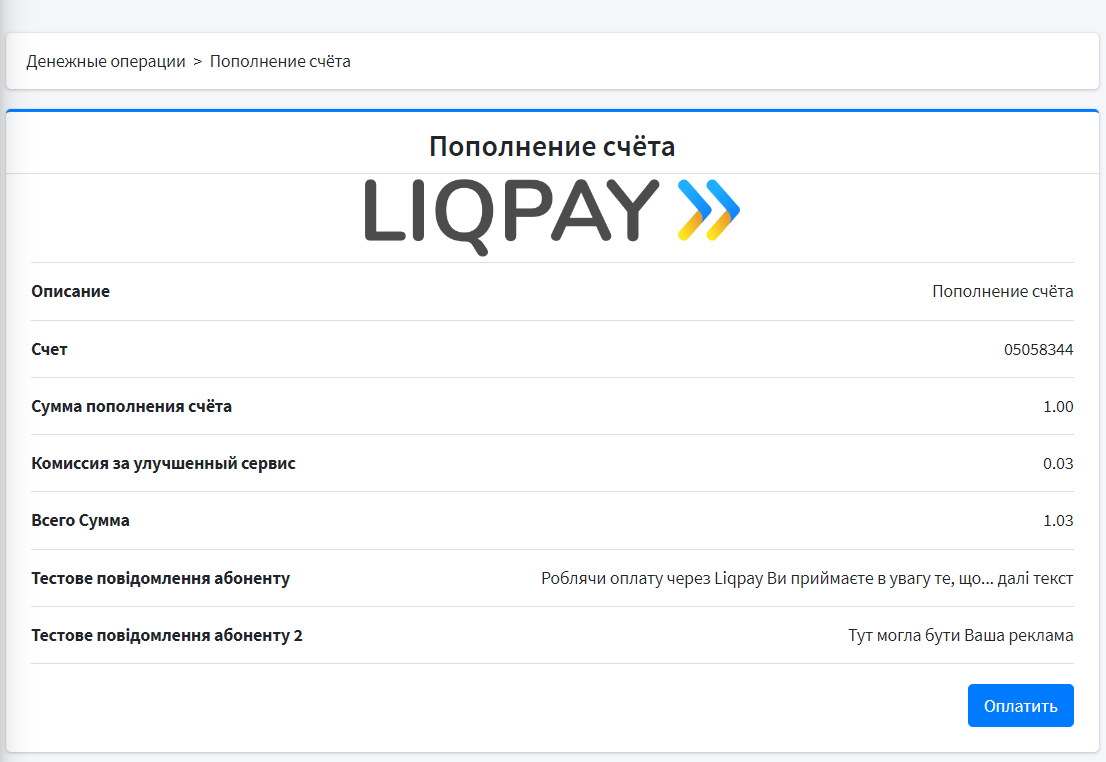
Task: Select the commission value 0.03
Action: 1057,463
